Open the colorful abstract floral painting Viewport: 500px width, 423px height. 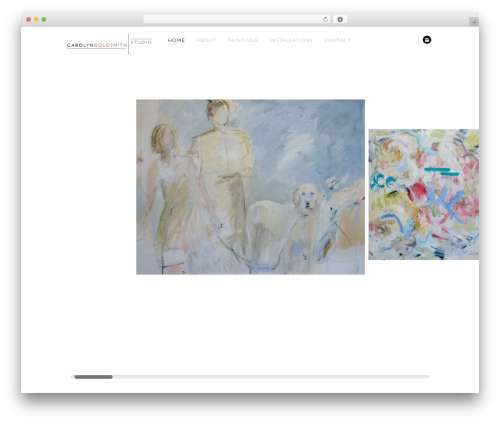[x=424, y=194]
